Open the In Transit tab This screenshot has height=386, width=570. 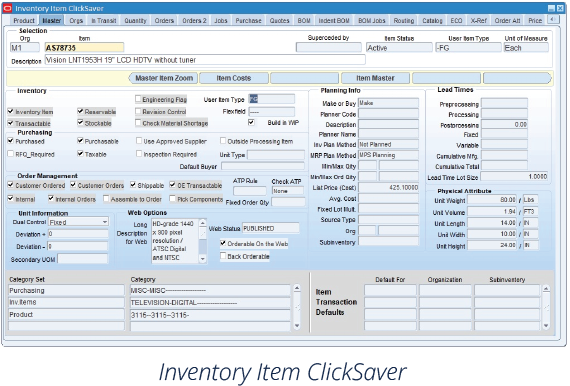coord(104,21)
